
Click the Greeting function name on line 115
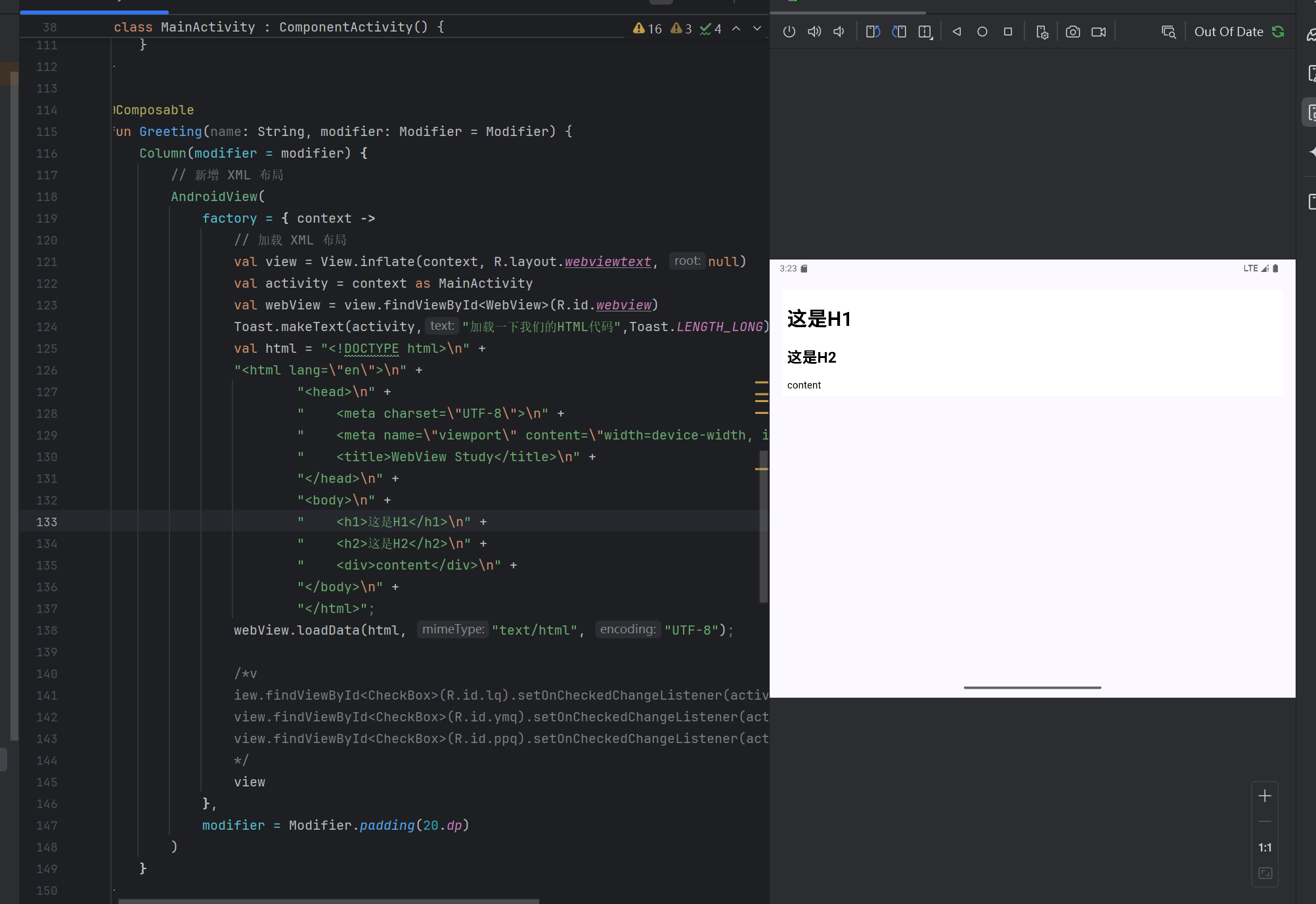click(x=171, y=131)
